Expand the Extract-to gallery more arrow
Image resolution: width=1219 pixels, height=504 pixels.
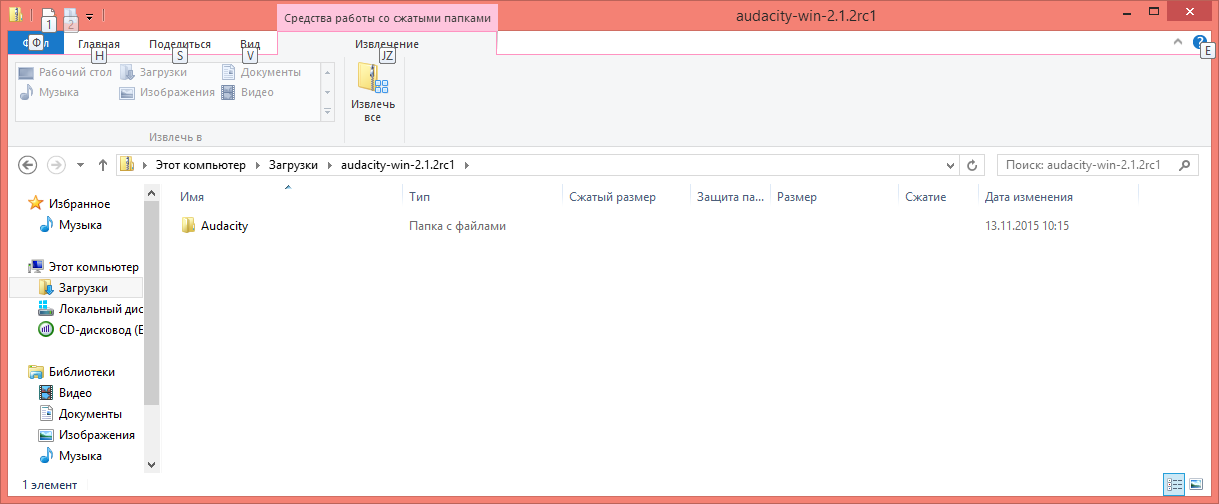pos(327,111)
